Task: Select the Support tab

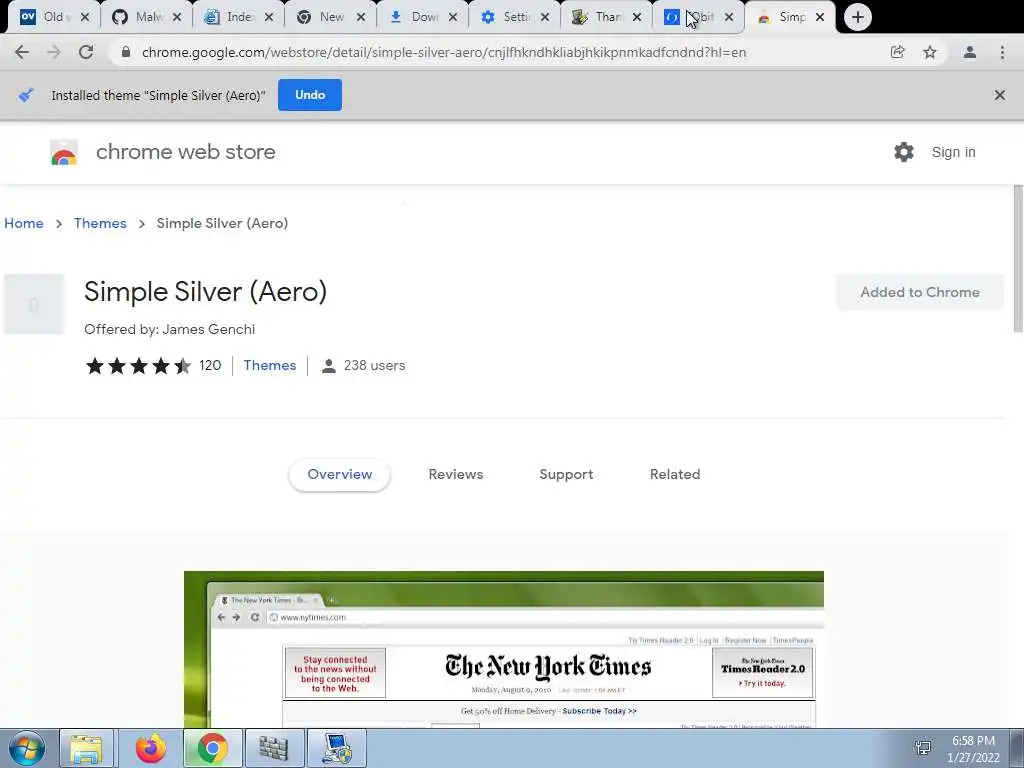Action: (x=566, y=475)
